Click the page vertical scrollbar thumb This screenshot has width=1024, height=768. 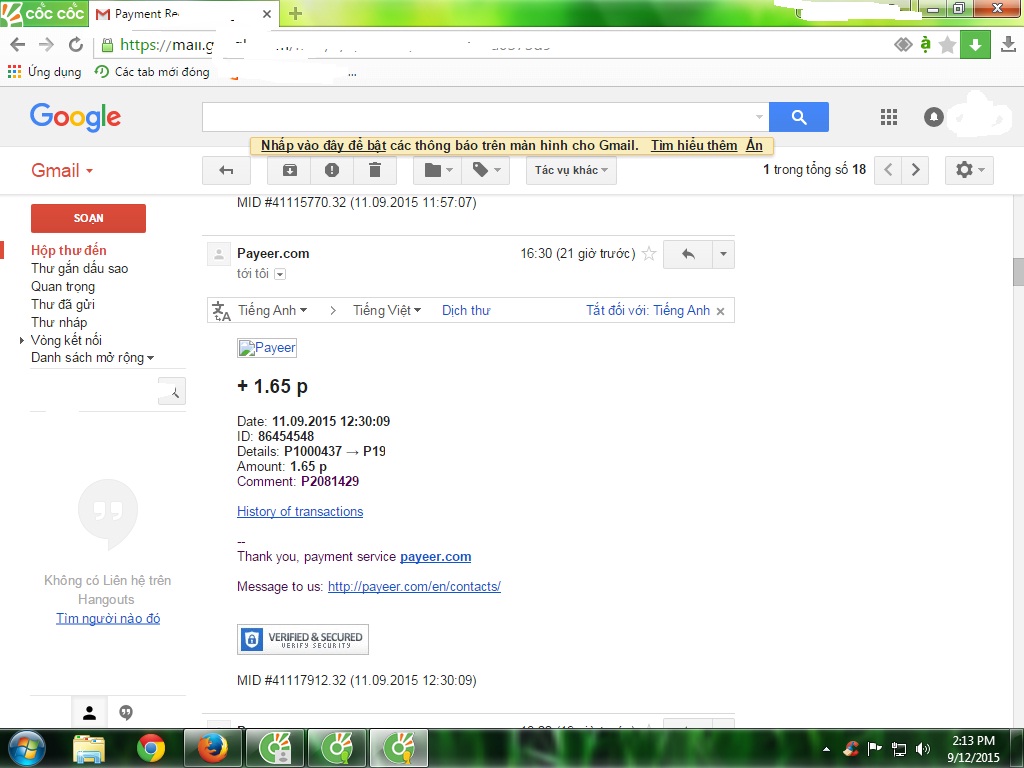point(1018,272)
